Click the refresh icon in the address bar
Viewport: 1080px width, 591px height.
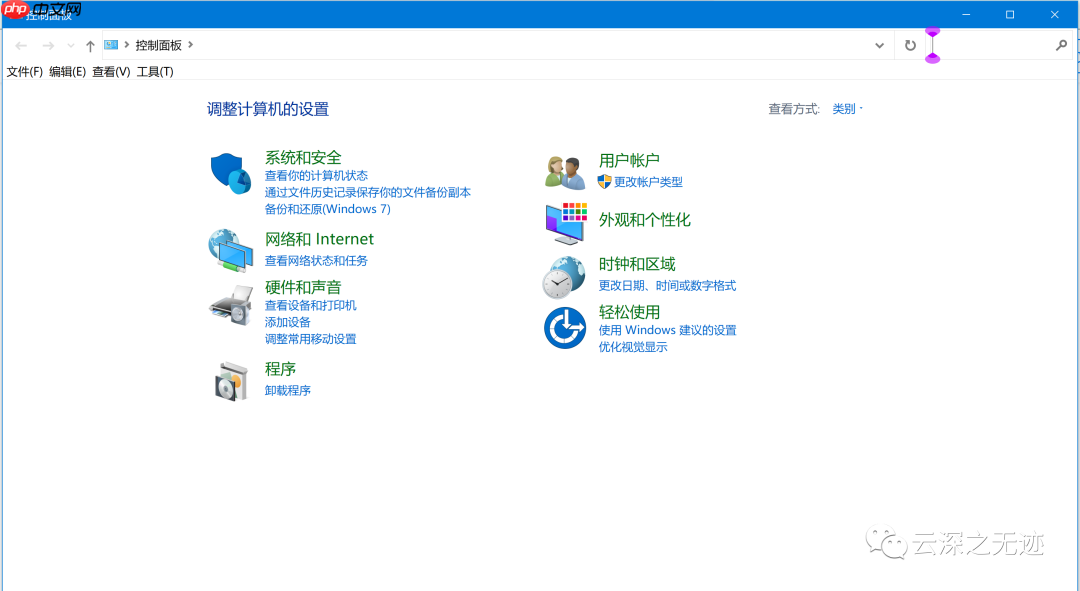(910, 45)
